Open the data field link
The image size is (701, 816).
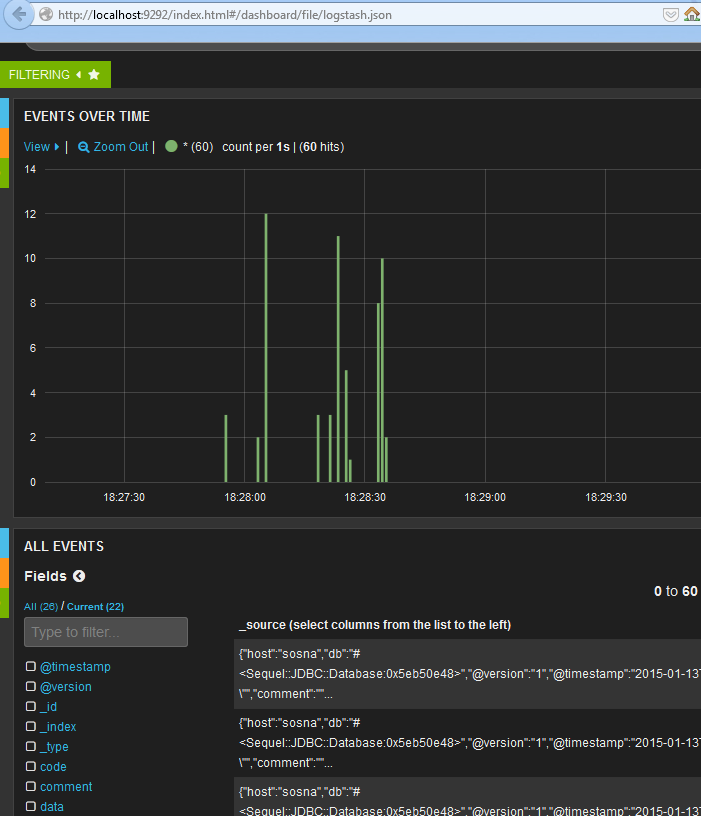(52, 807)
